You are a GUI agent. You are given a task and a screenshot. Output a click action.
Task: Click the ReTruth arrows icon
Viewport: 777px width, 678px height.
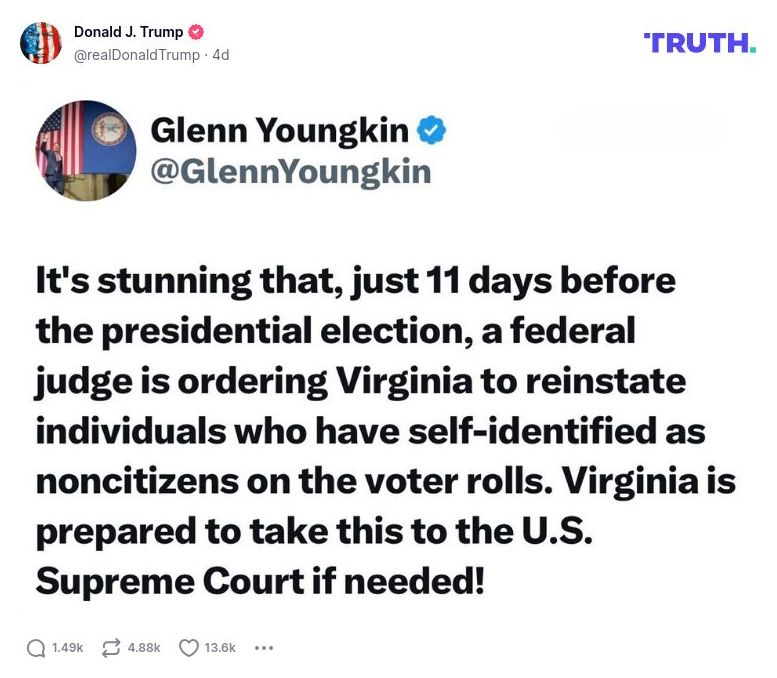(x=111, y=648)
